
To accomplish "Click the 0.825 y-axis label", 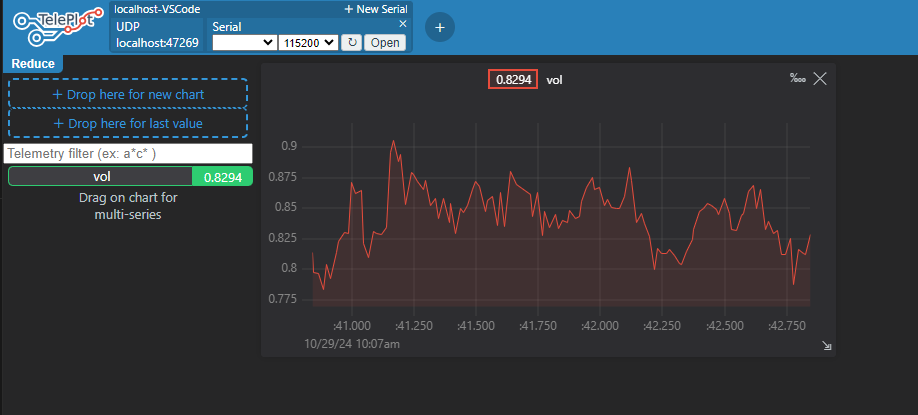I will click(x=283, y=238).
